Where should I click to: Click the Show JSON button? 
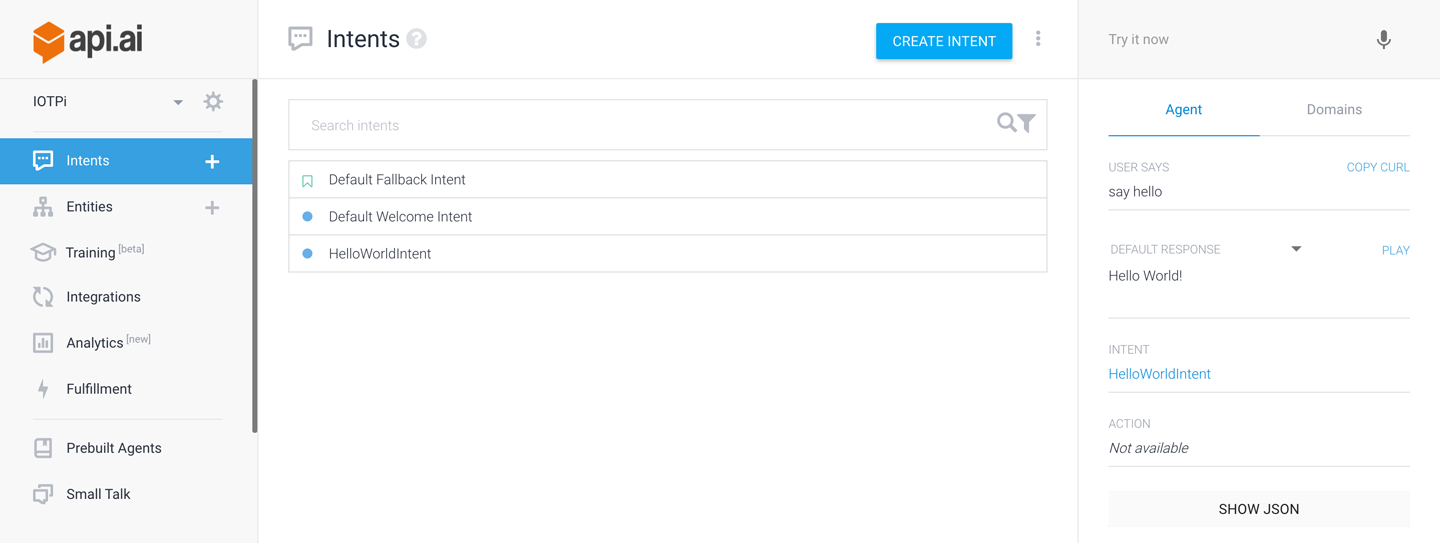pos(1258,509)
